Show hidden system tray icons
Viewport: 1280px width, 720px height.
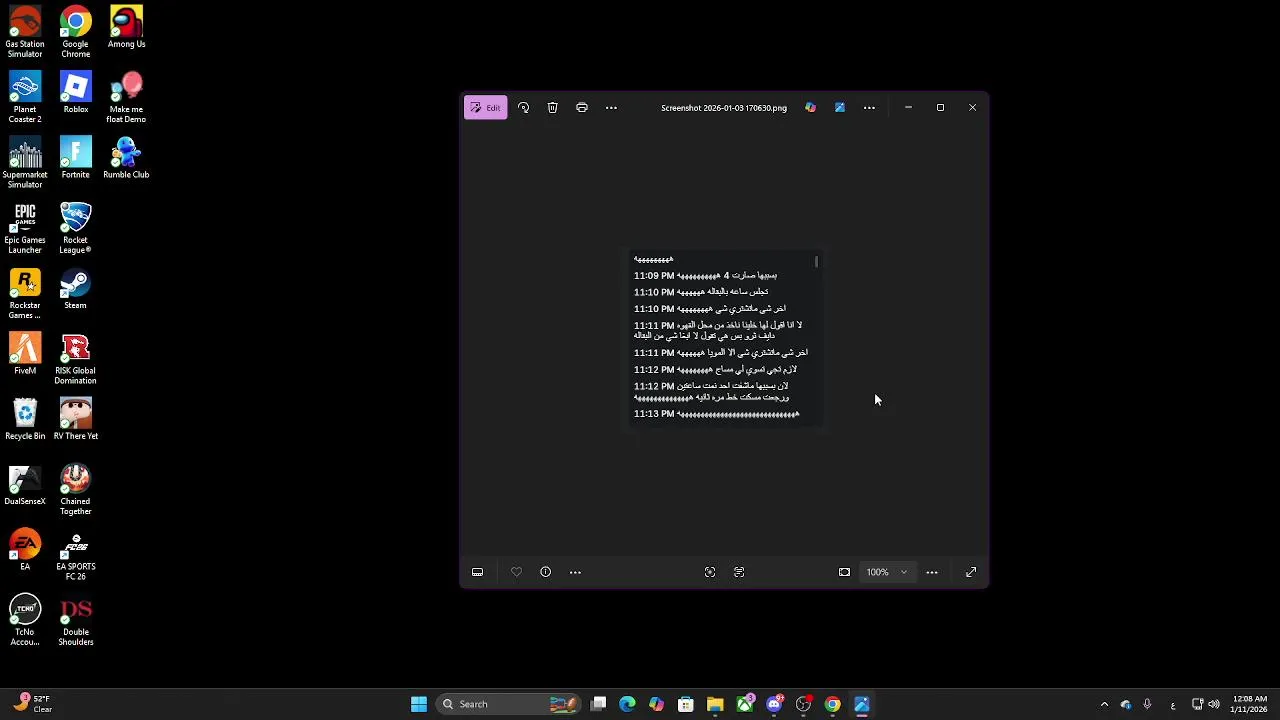1104,704
